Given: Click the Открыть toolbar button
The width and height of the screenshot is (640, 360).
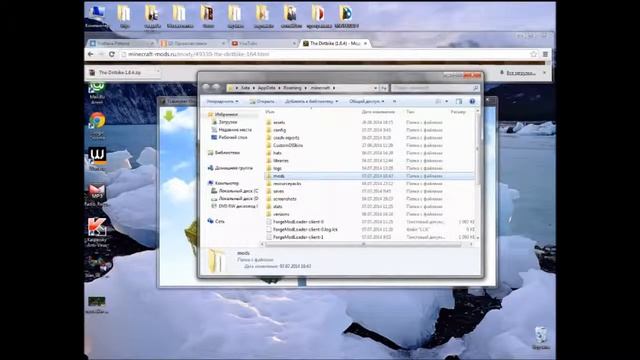Looking at the screenshot, I should [262, 101].
